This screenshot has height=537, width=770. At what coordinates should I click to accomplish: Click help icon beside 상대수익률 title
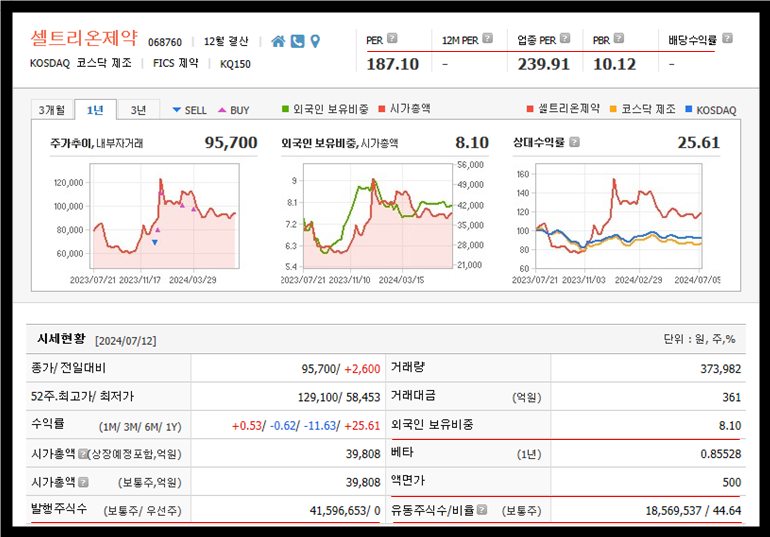pos(574,142)
